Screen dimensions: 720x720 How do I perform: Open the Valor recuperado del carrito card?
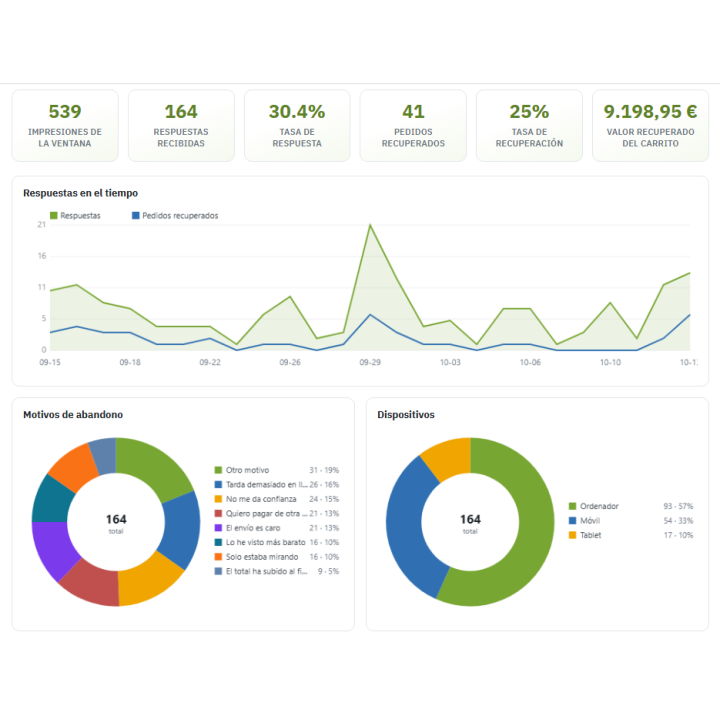click(x=650, y=125)
